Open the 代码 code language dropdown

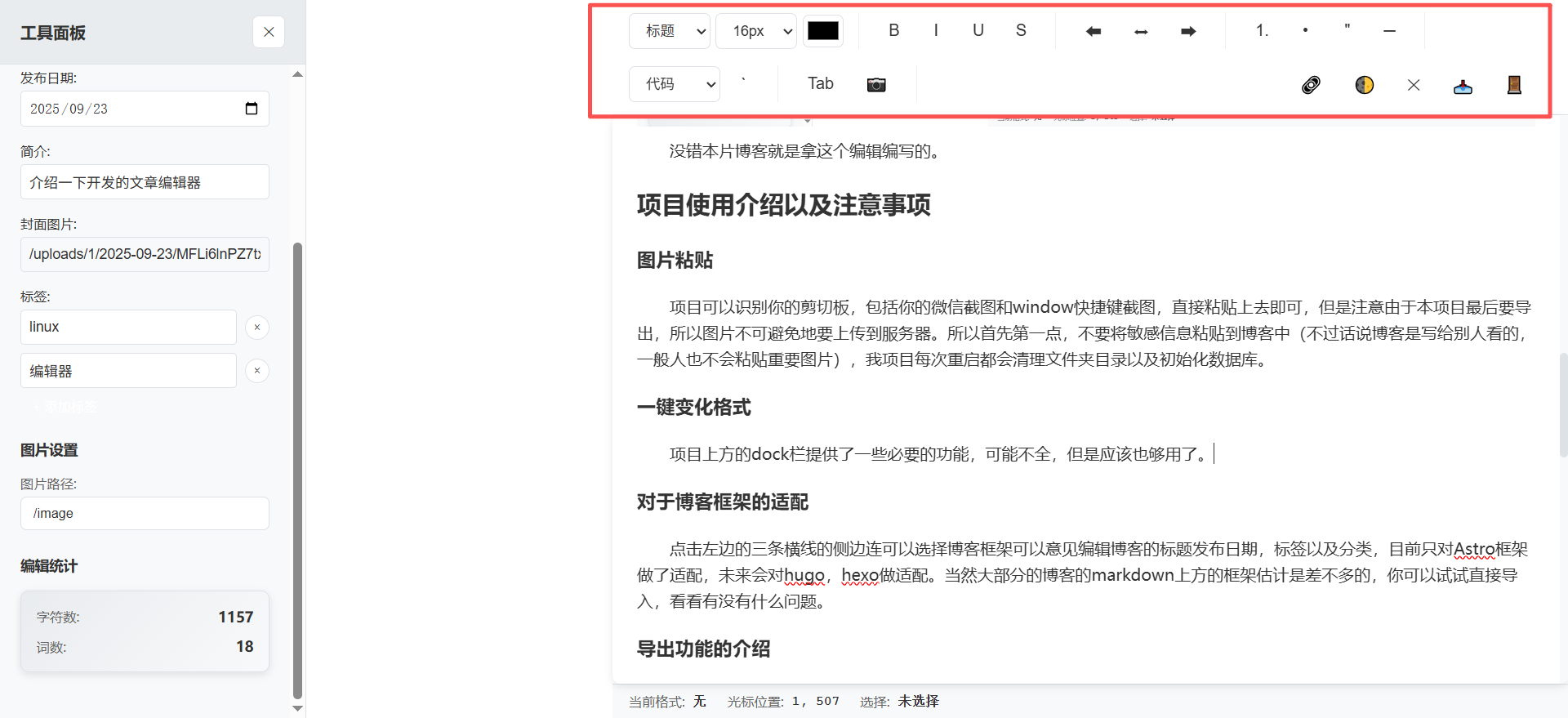point(674,84)
